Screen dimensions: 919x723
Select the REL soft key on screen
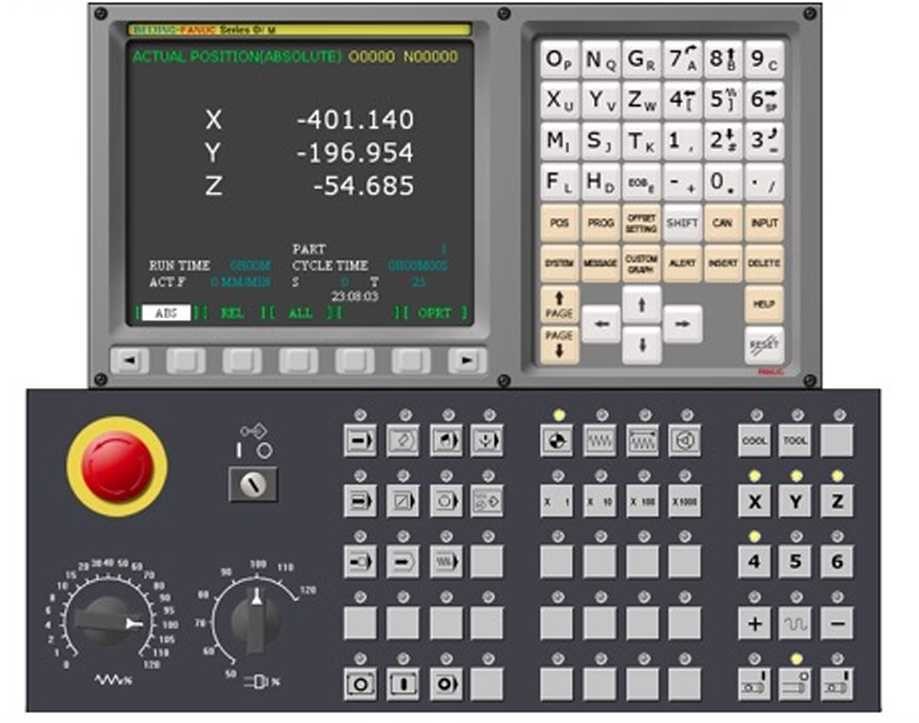tap(232, 313)
